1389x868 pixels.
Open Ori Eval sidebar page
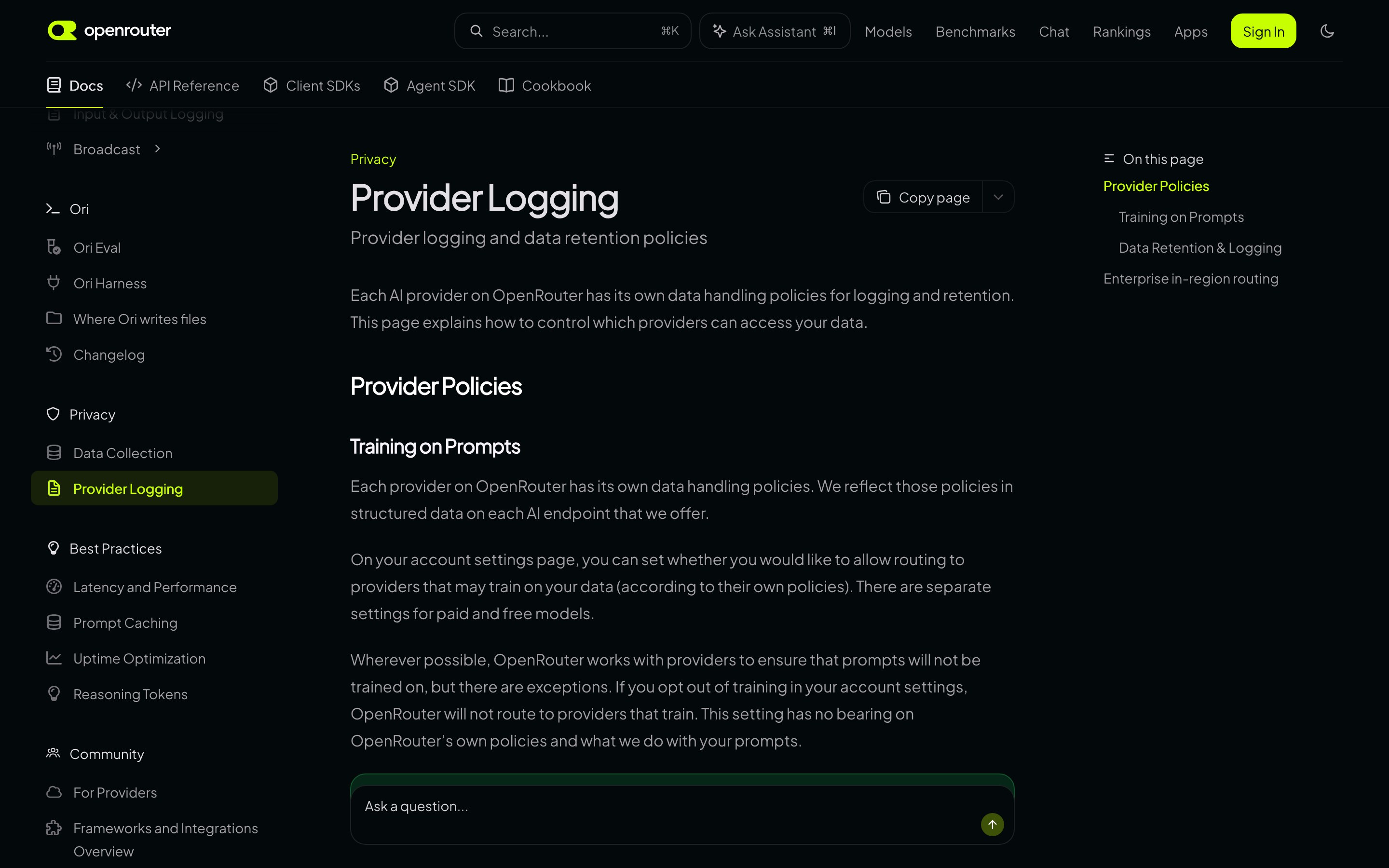click(x=154, y=247)
